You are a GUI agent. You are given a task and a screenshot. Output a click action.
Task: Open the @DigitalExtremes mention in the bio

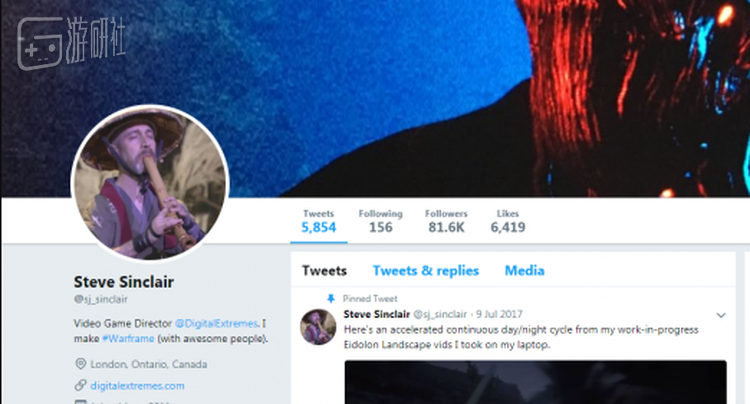(216, 323)
